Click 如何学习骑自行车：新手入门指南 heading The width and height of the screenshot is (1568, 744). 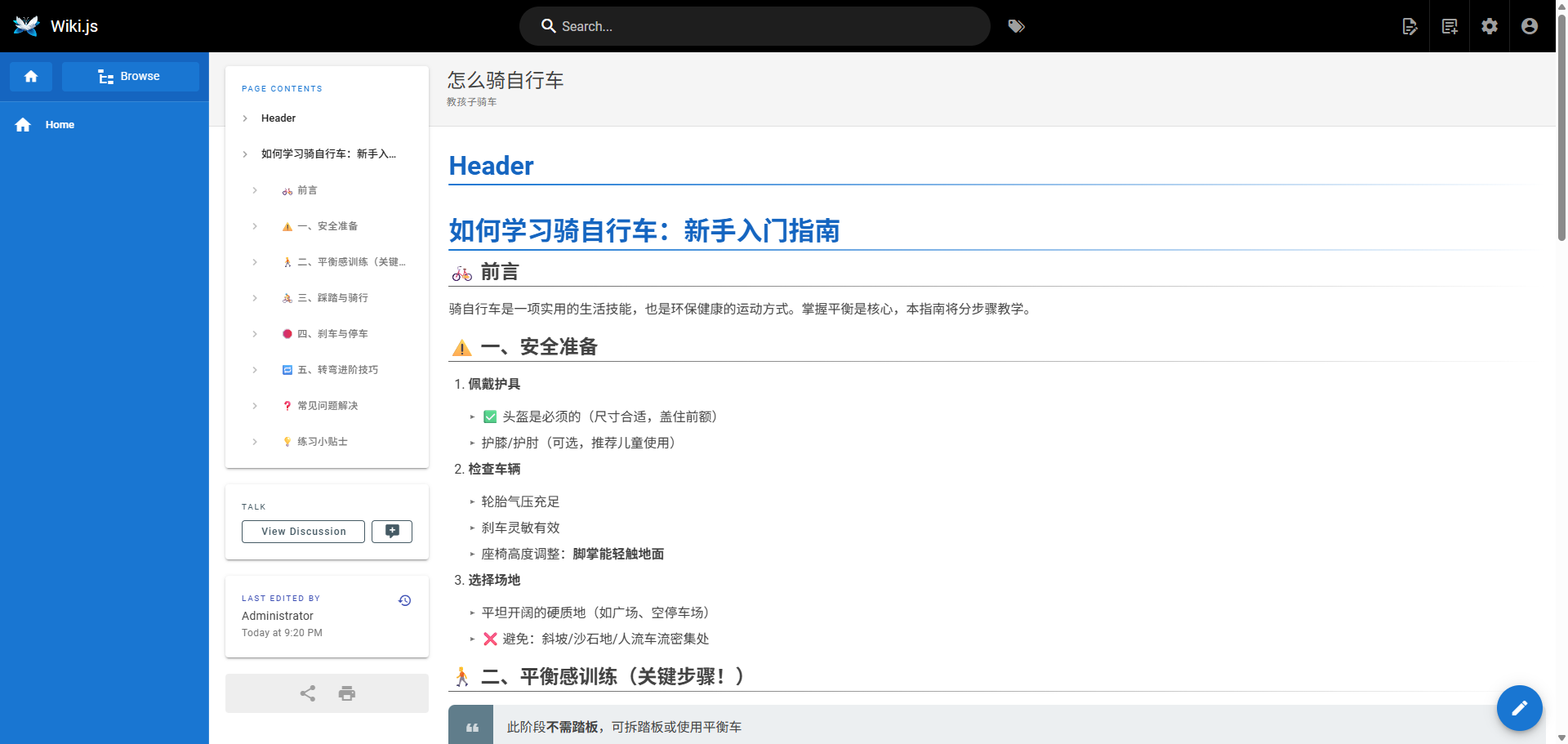[x=644, y=231]
